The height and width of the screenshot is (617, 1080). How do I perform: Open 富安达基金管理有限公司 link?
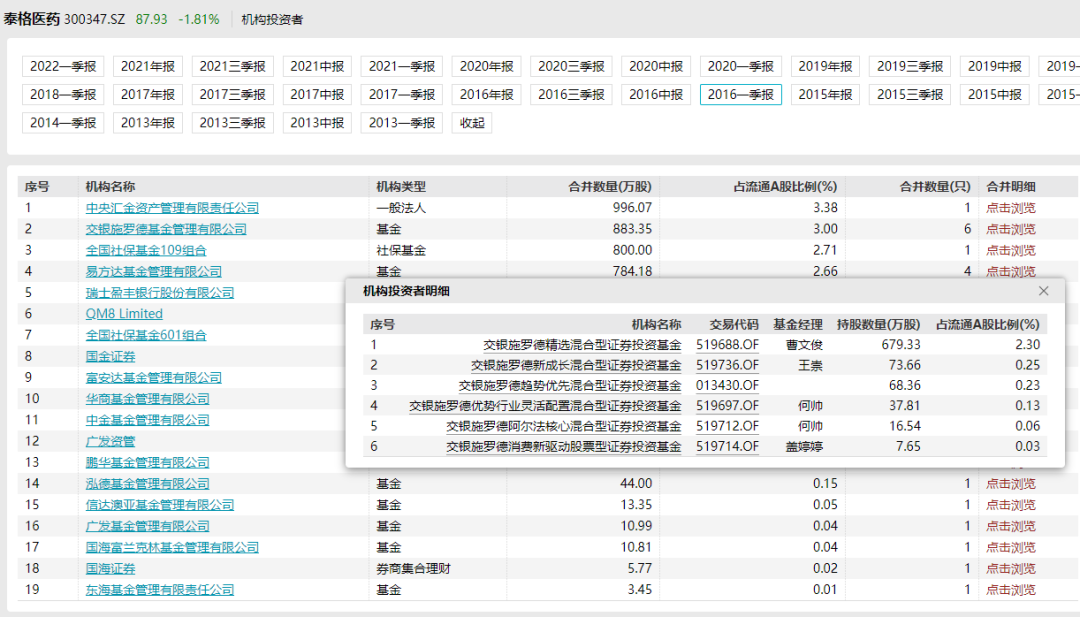point(154,377)
